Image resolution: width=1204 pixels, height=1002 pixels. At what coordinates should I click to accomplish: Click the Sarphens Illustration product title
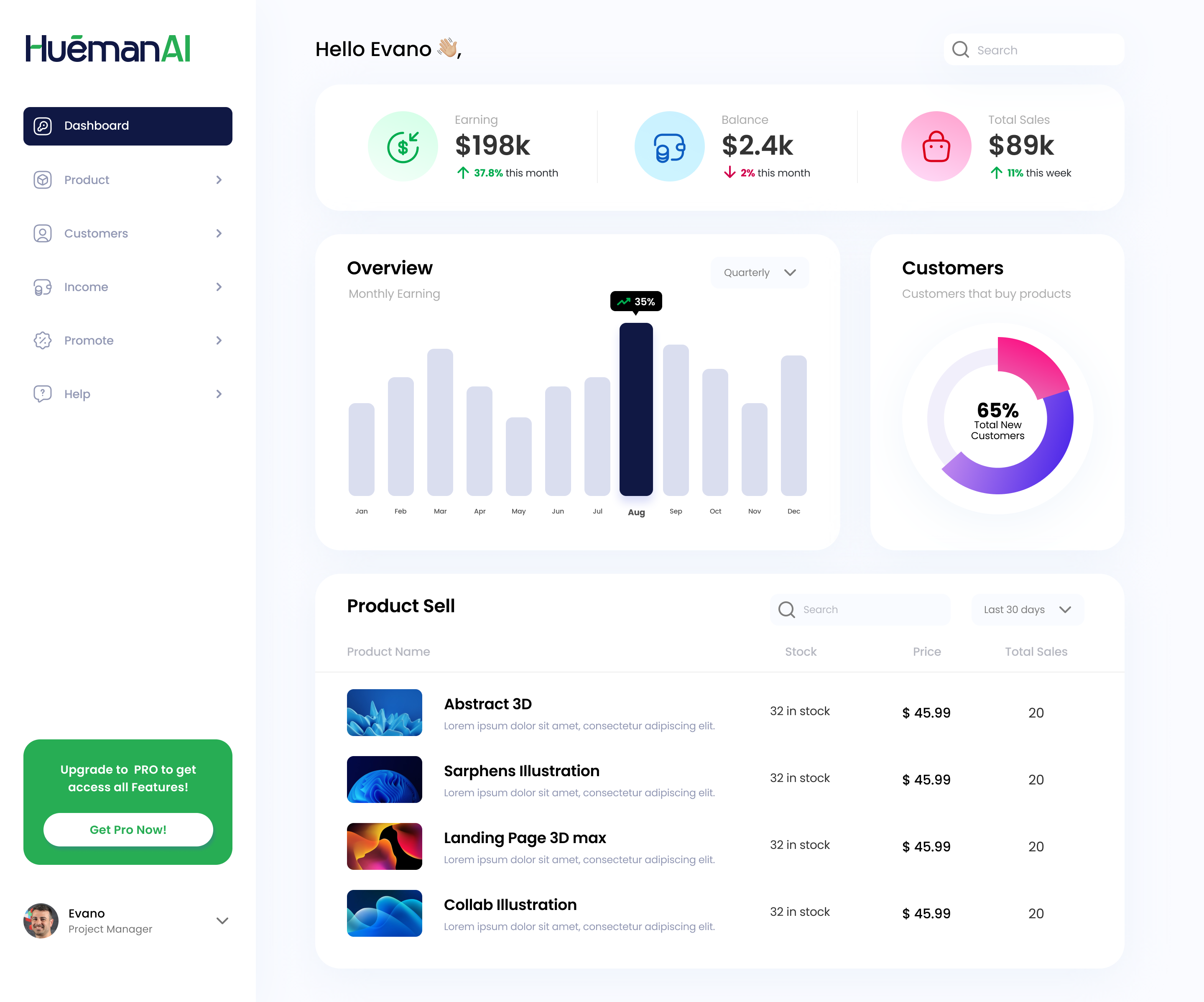[521, 771]
